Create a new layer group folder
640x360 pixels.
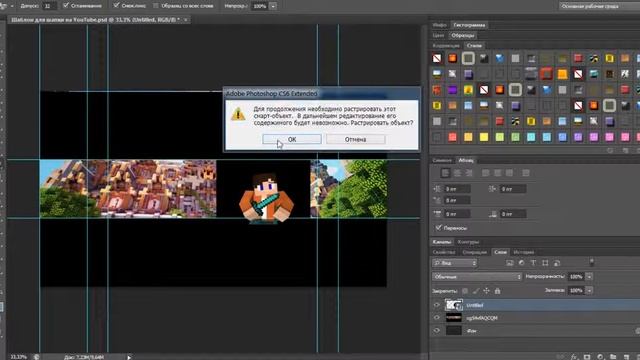[613, 357]
